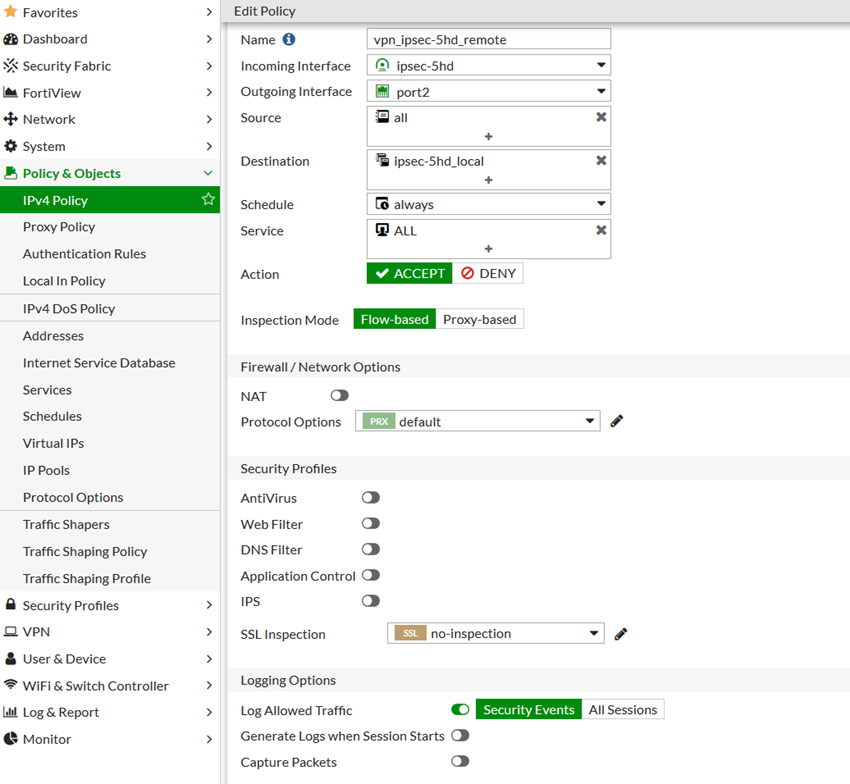Remove 'all' from the Source field

coord(601,117)
